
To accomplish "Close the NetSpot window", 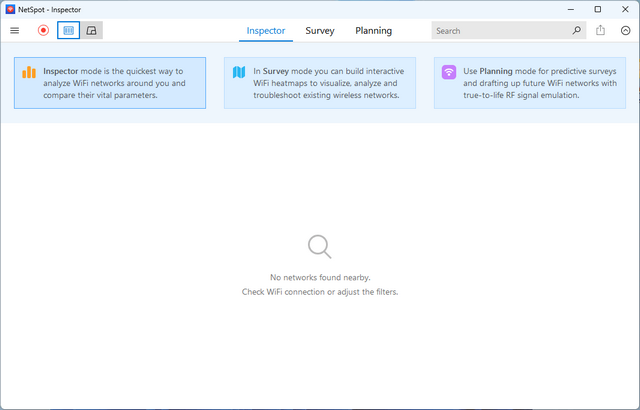I will point(625,9).
